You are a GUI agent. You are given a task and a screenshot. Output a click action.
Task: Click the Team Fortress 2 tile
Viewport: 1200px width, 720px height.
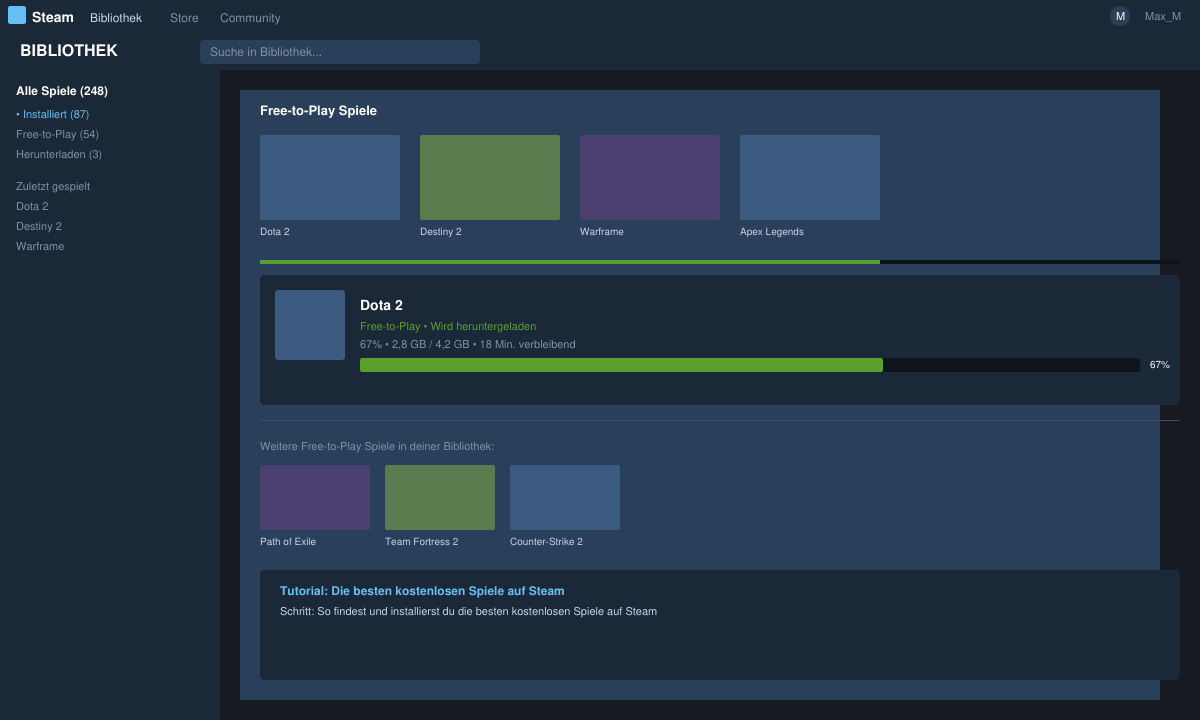(440, 497)
